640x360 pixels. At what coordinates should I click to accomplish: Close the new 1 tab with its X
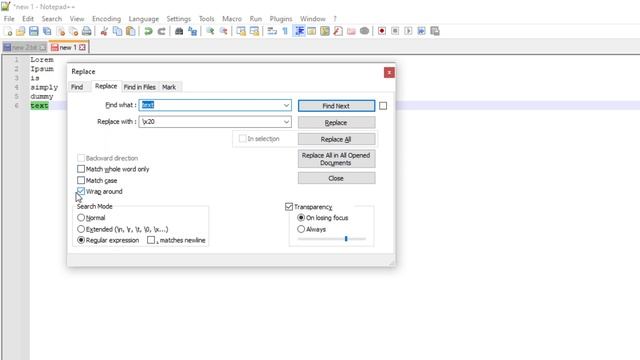(82, 47)
